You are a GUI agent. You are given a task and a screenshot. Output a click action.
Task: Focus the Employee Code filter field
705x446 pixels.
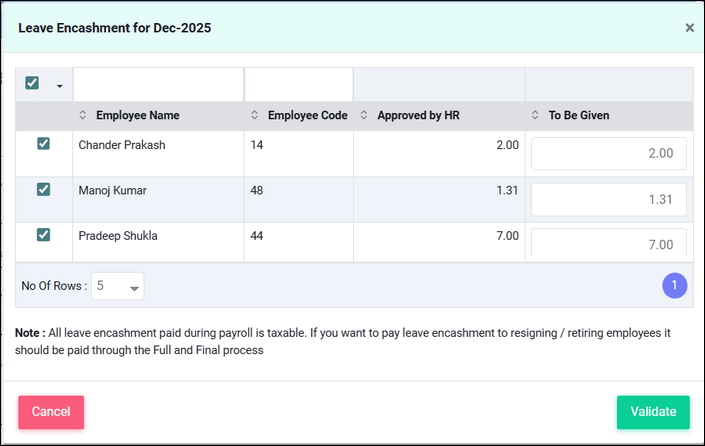pyautogui.click(x=298, y=84)
